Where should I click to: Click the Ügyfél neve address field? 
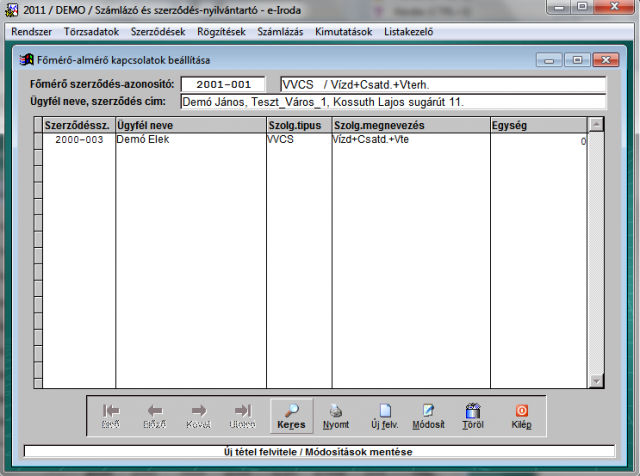pos(392,101)
